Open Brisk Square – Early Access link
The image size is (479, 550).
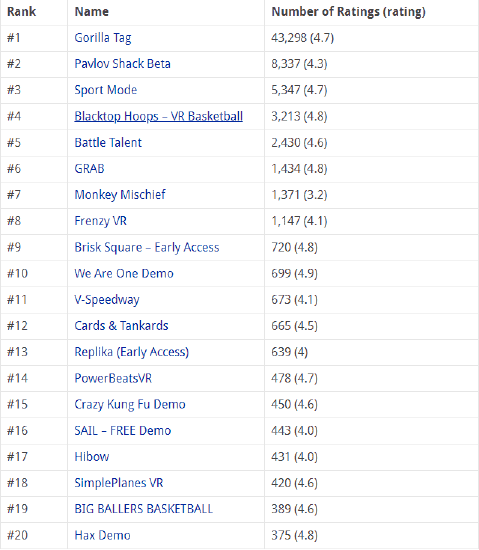147,247
